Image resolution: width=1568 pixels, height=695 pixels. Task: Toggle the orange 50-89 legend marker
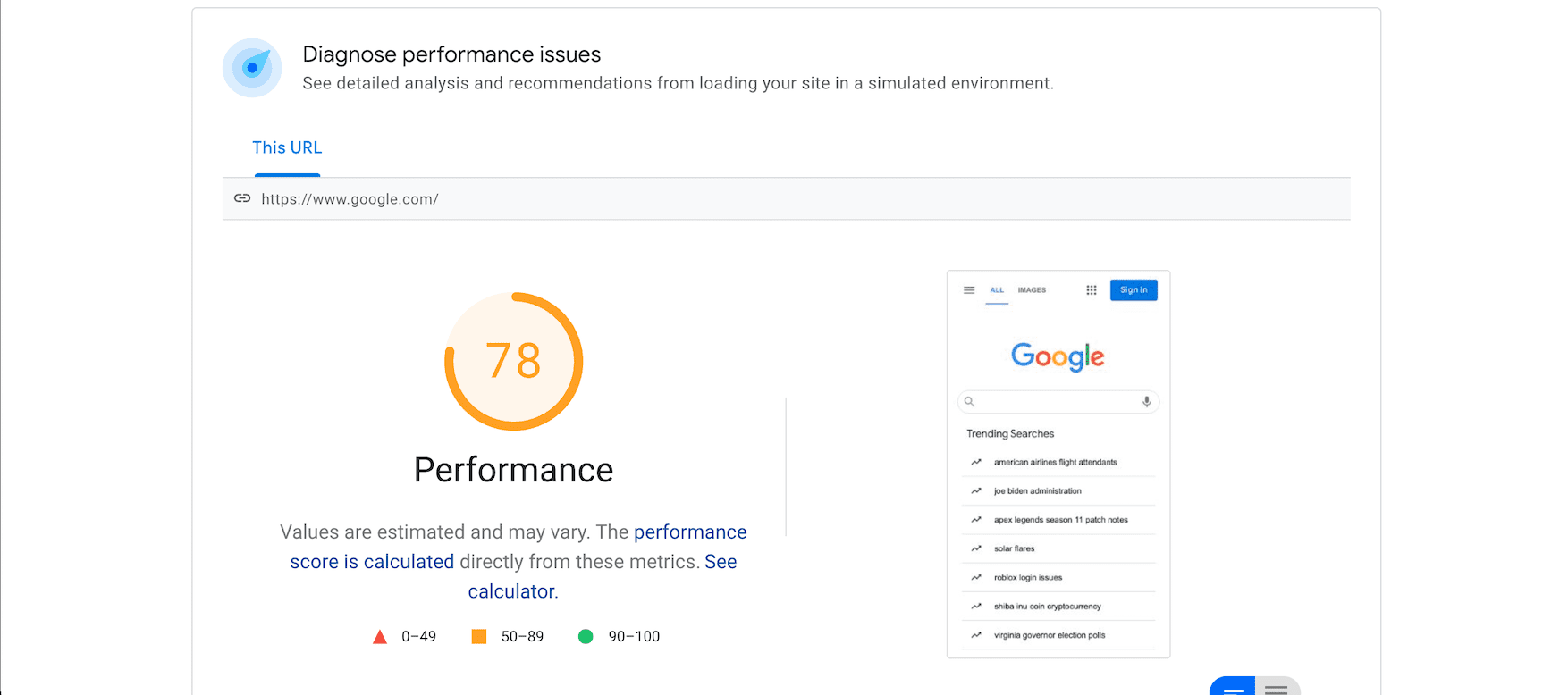479,635
